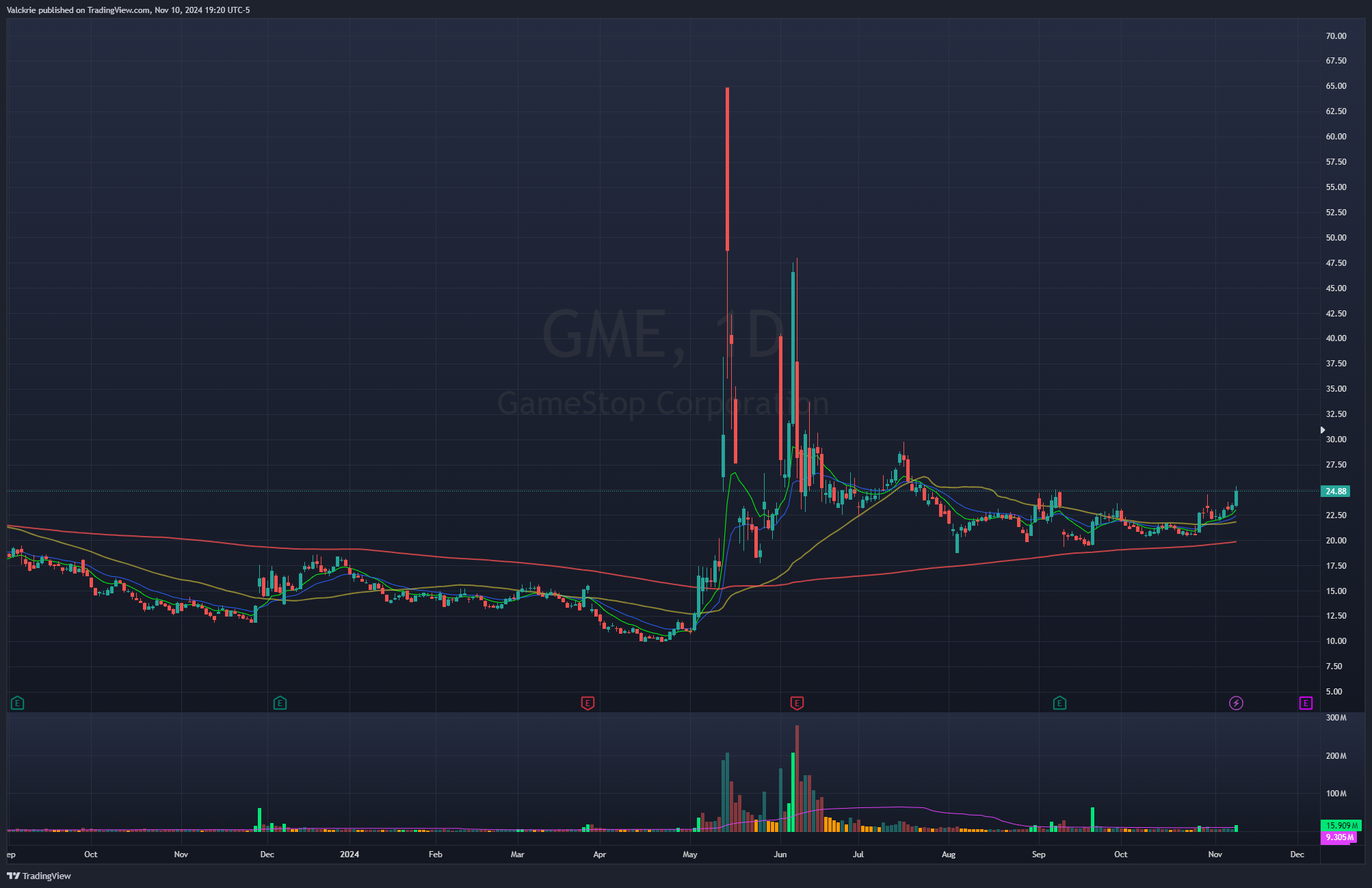Click the 20.00 price axis label

tap(1336, 541)
